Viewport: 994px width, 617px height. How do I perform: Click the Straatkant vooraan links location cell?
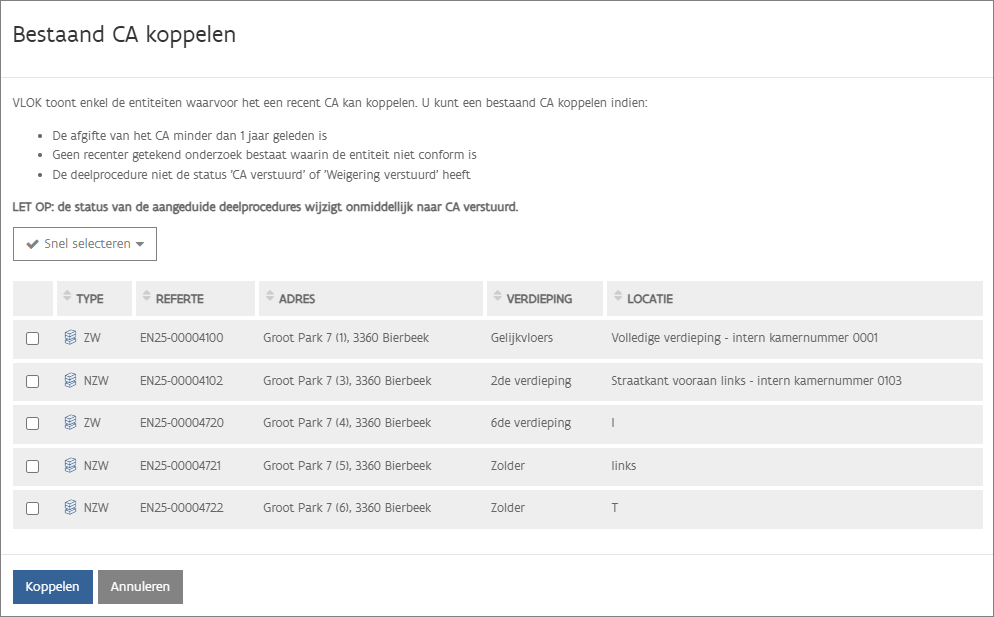pos(756,381)
